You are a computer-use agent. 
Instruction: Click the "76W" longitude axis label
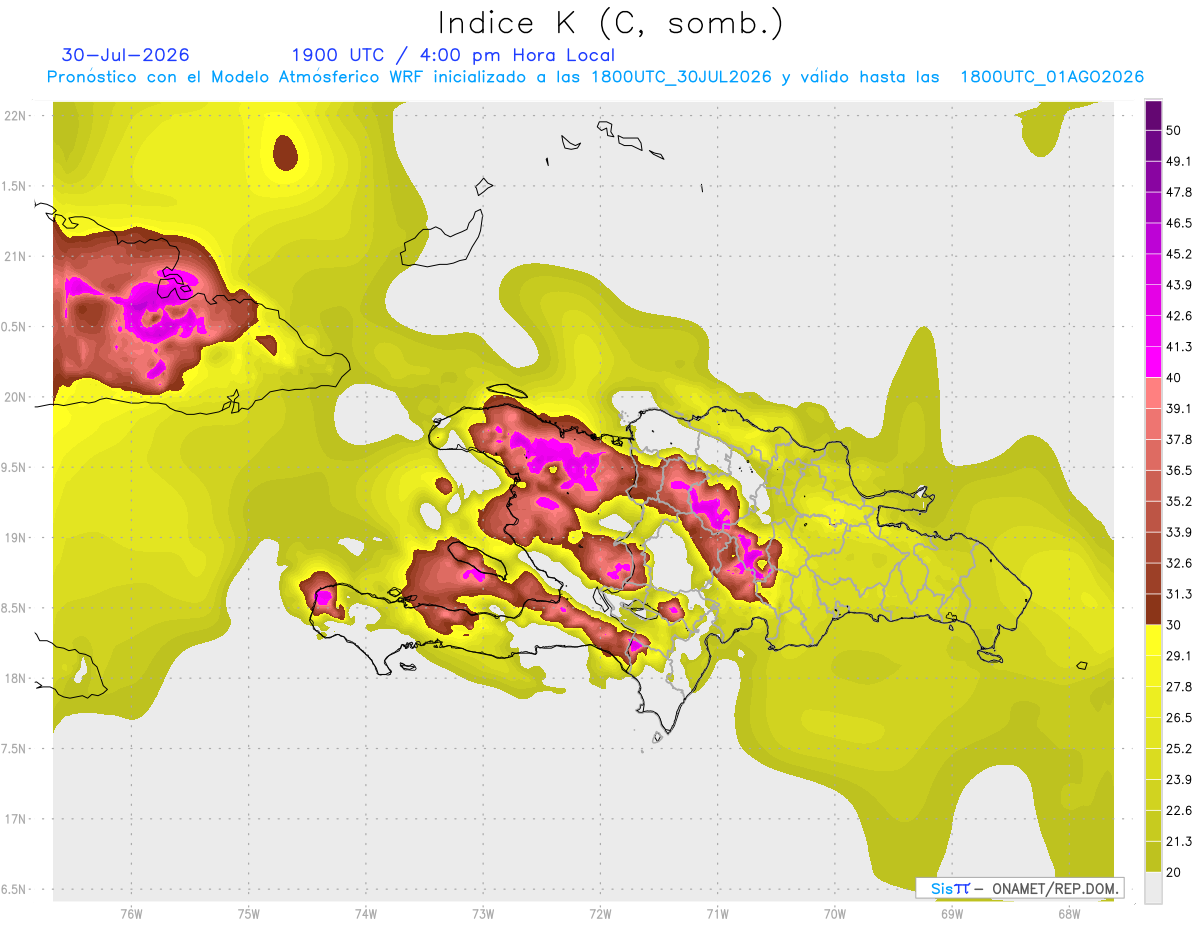[x=131, y=912]
